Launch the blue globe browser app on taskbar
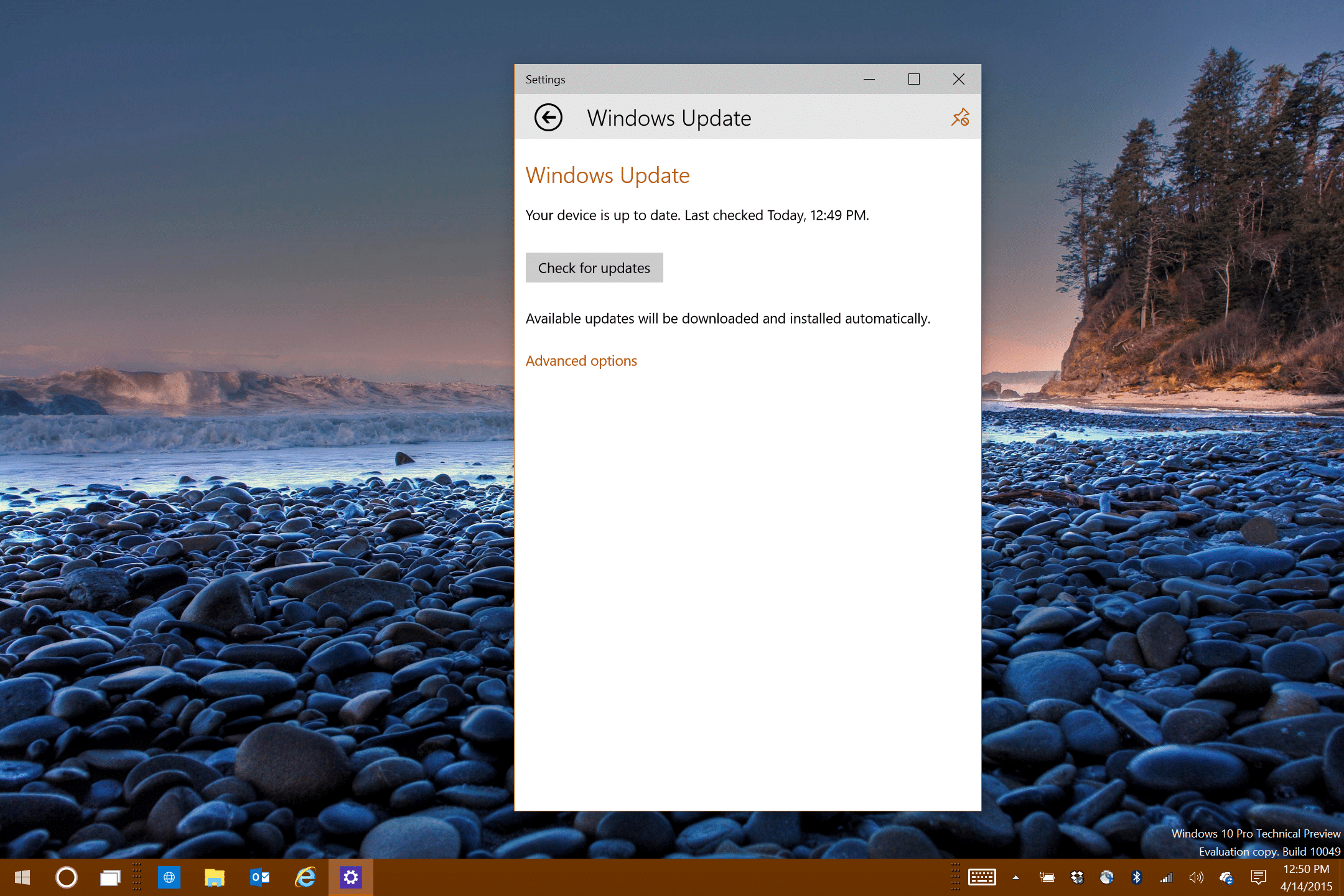Viewport: 1344px width, 896px height. pyautogui.click(x=169, y=877)
